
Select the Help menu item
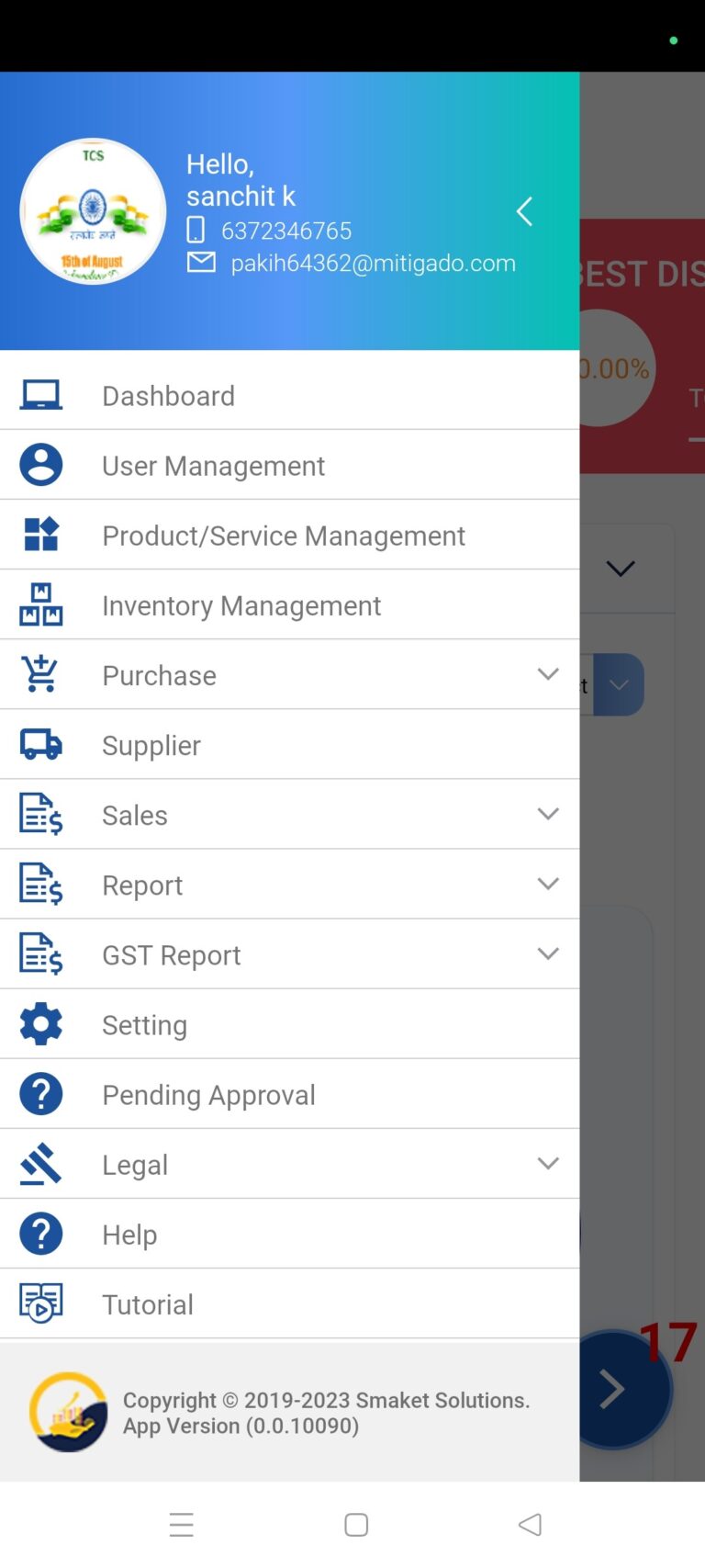(x=129, y=1235)
